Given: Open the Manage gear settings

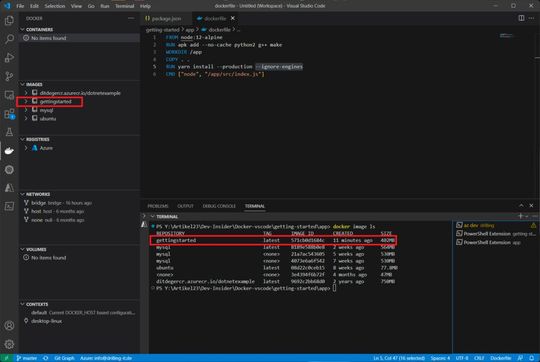Looking at the screenshot, I should point(9,344).
